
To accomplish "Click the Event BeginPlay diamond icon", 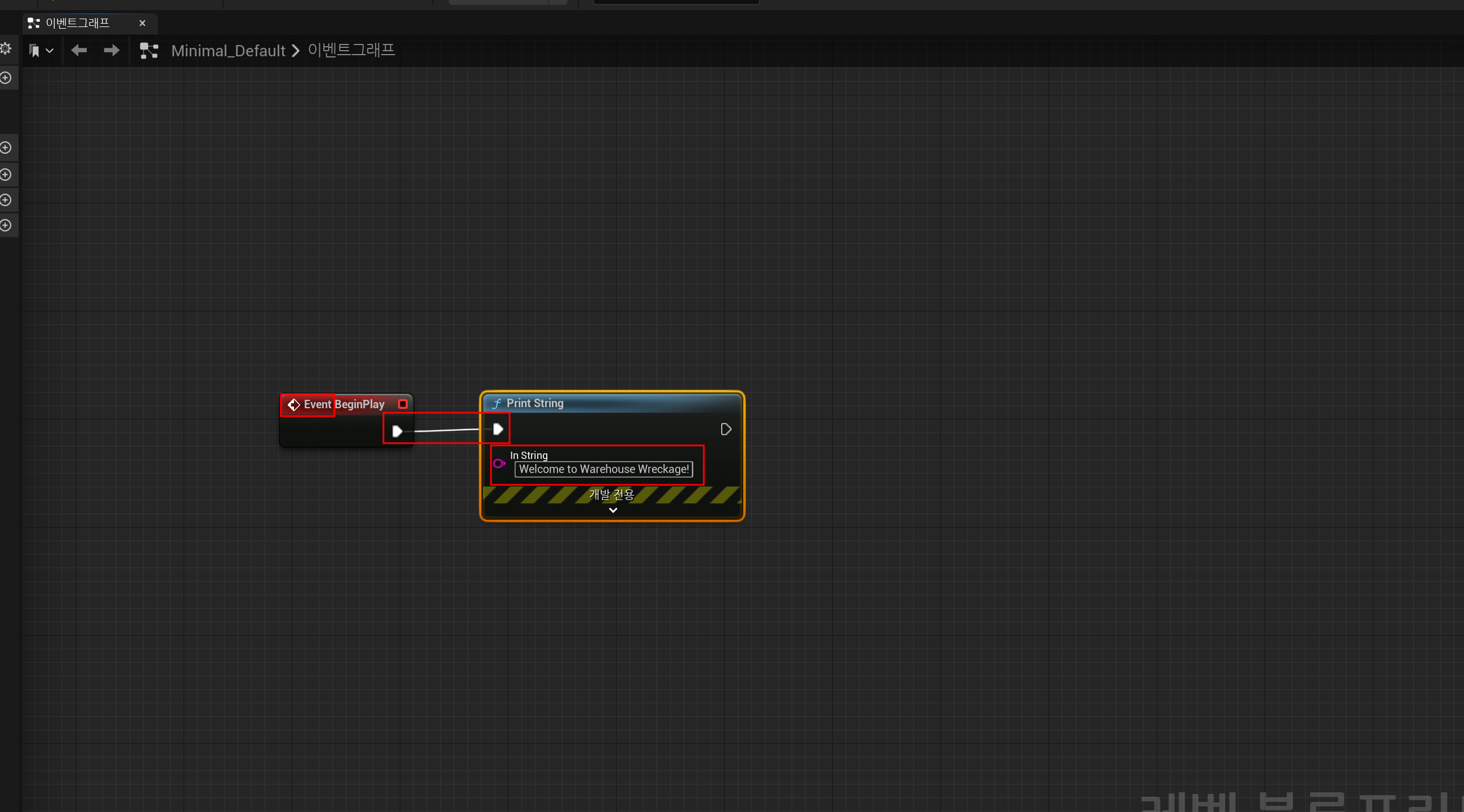I will (293, 404).
